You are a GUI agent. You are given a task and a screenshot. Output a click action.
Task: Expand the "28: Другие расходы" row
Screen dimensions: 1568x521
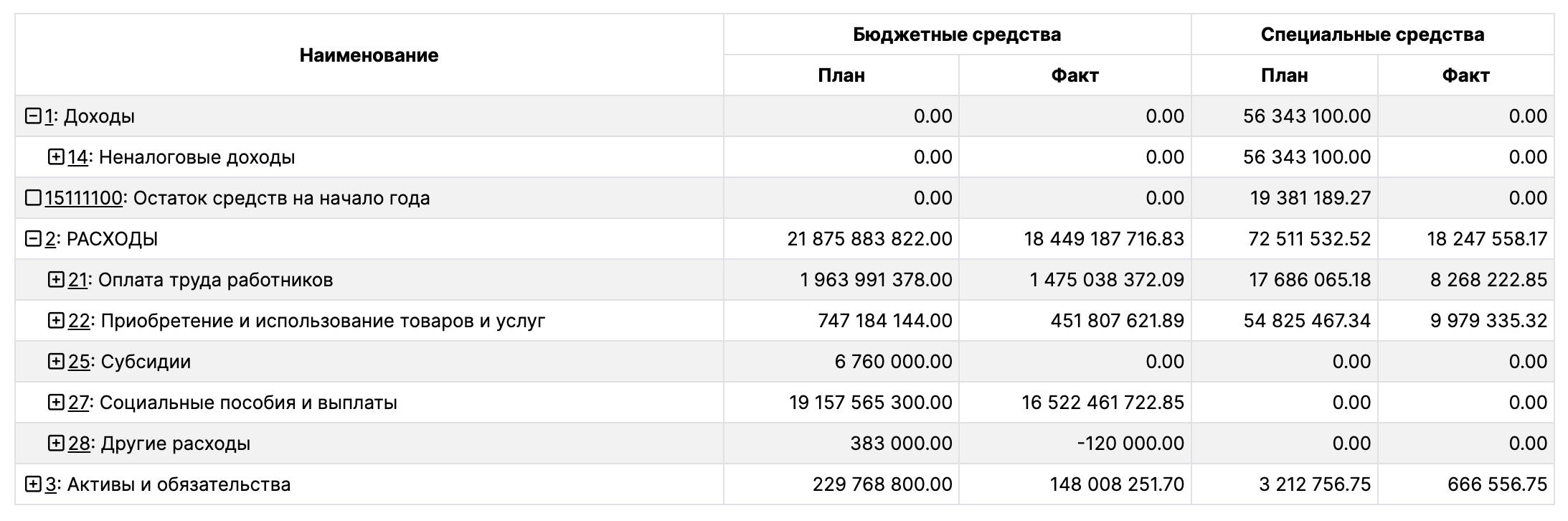click(x=56, y=443)
